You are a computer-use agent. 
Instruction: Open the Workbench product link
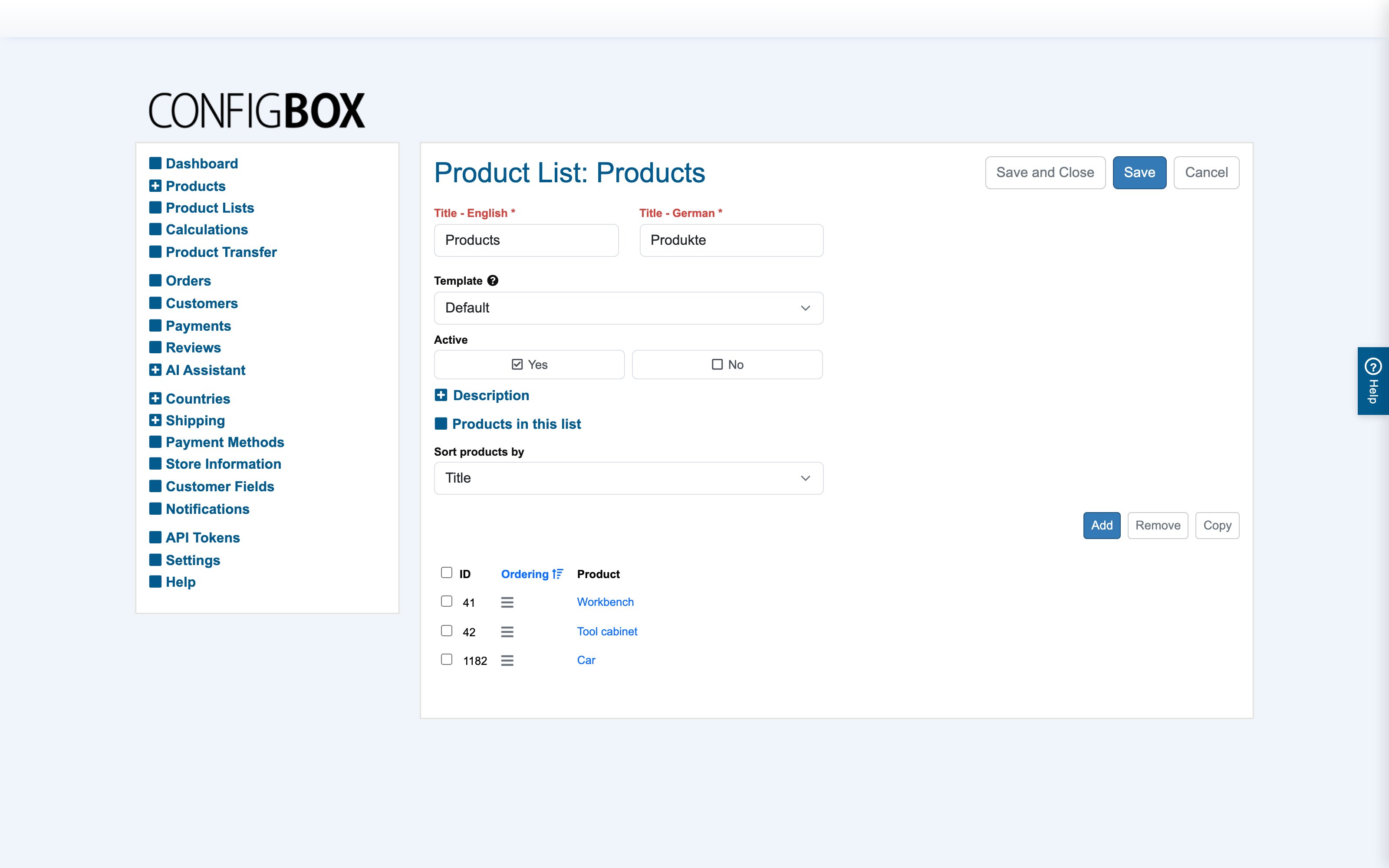(x=605, y=602)
